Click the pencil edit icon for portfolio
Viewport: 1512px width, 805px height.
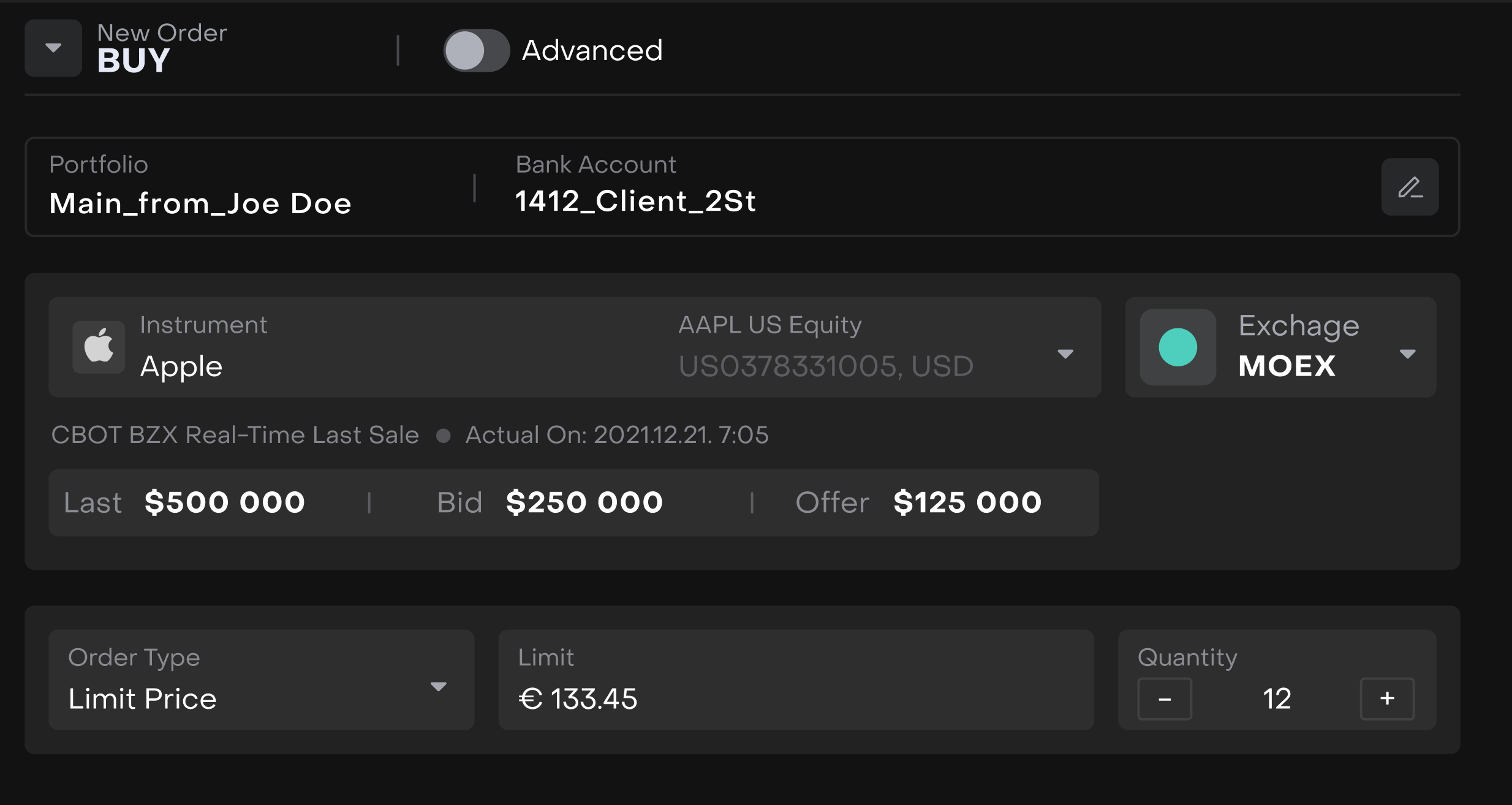pyautogui.click(x=1410, y=187)
